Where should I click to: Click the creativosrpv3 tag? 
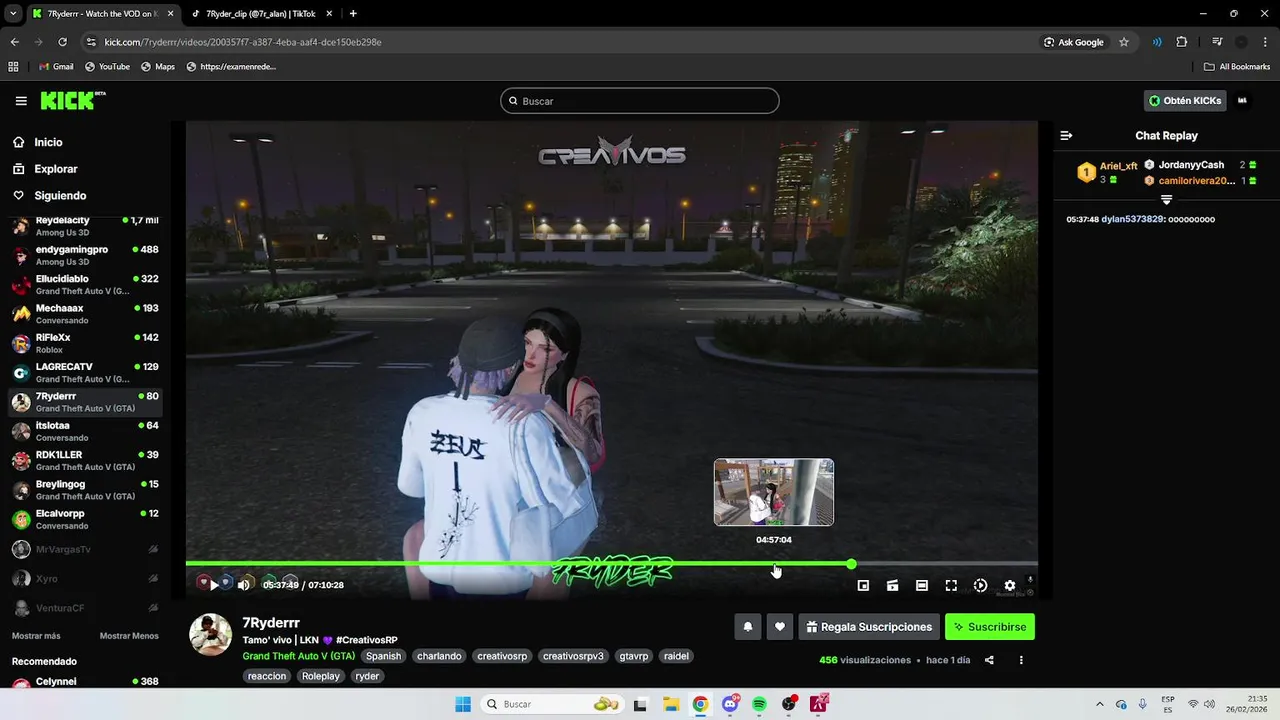pyautogui.click(x=573, y=656)
